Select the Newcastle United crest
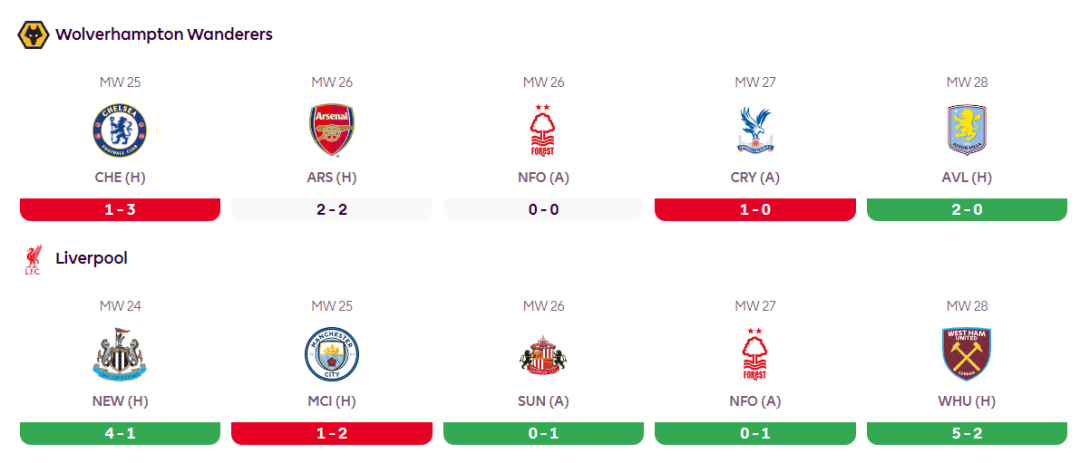Image resolution: width=1080 pixels, height=463 pixels. coord(120,355)
